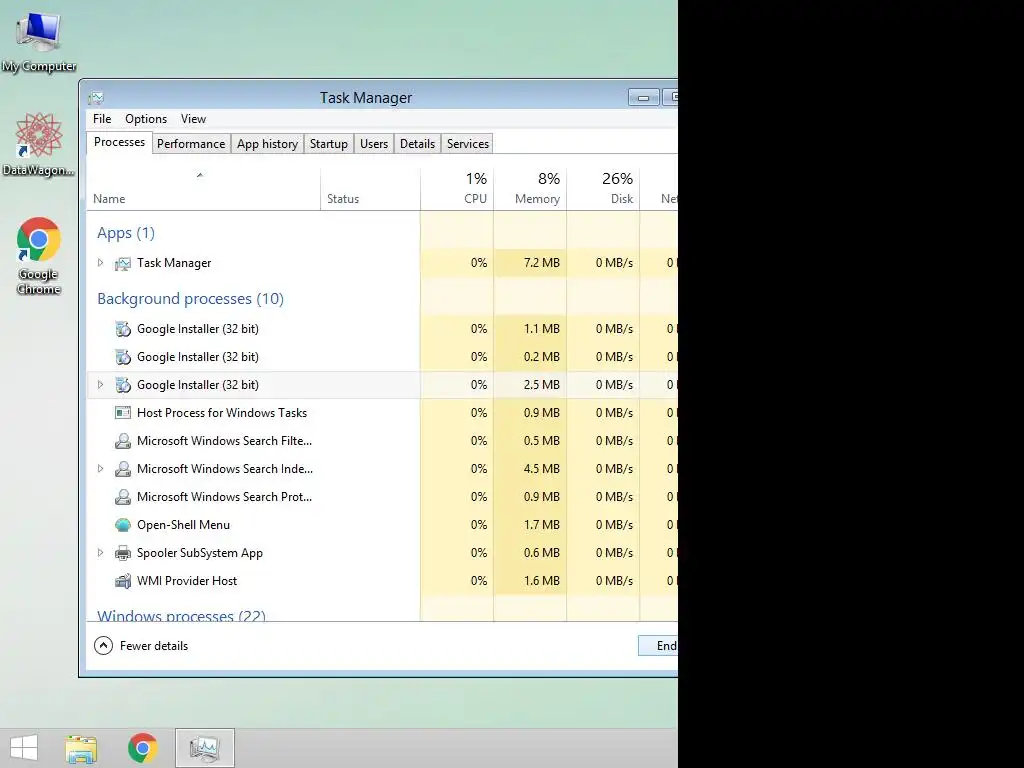
Task: Click icon of Google Installer using 2.5 MB
Action: click(123, 385)
